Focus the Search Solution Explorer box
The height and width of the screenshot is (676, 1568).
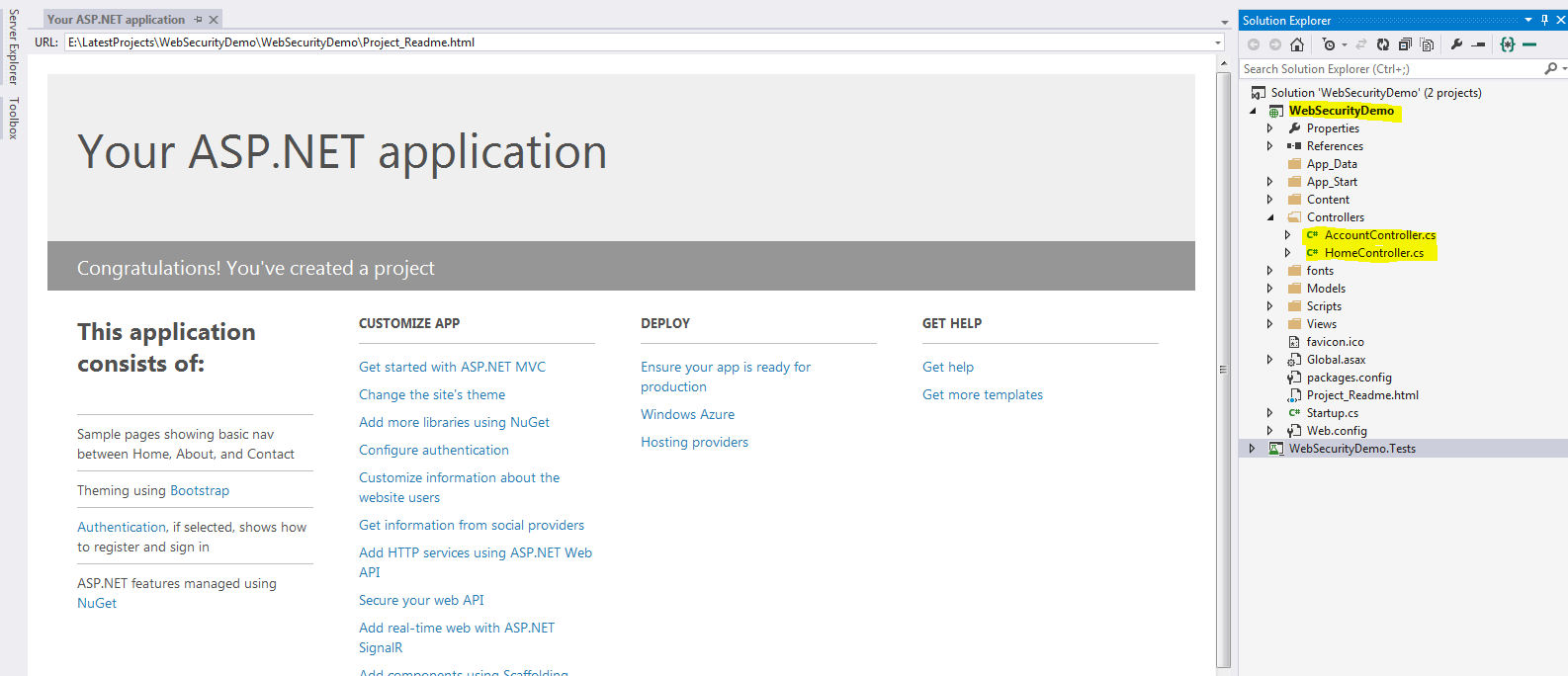[x=1392, y=68]
